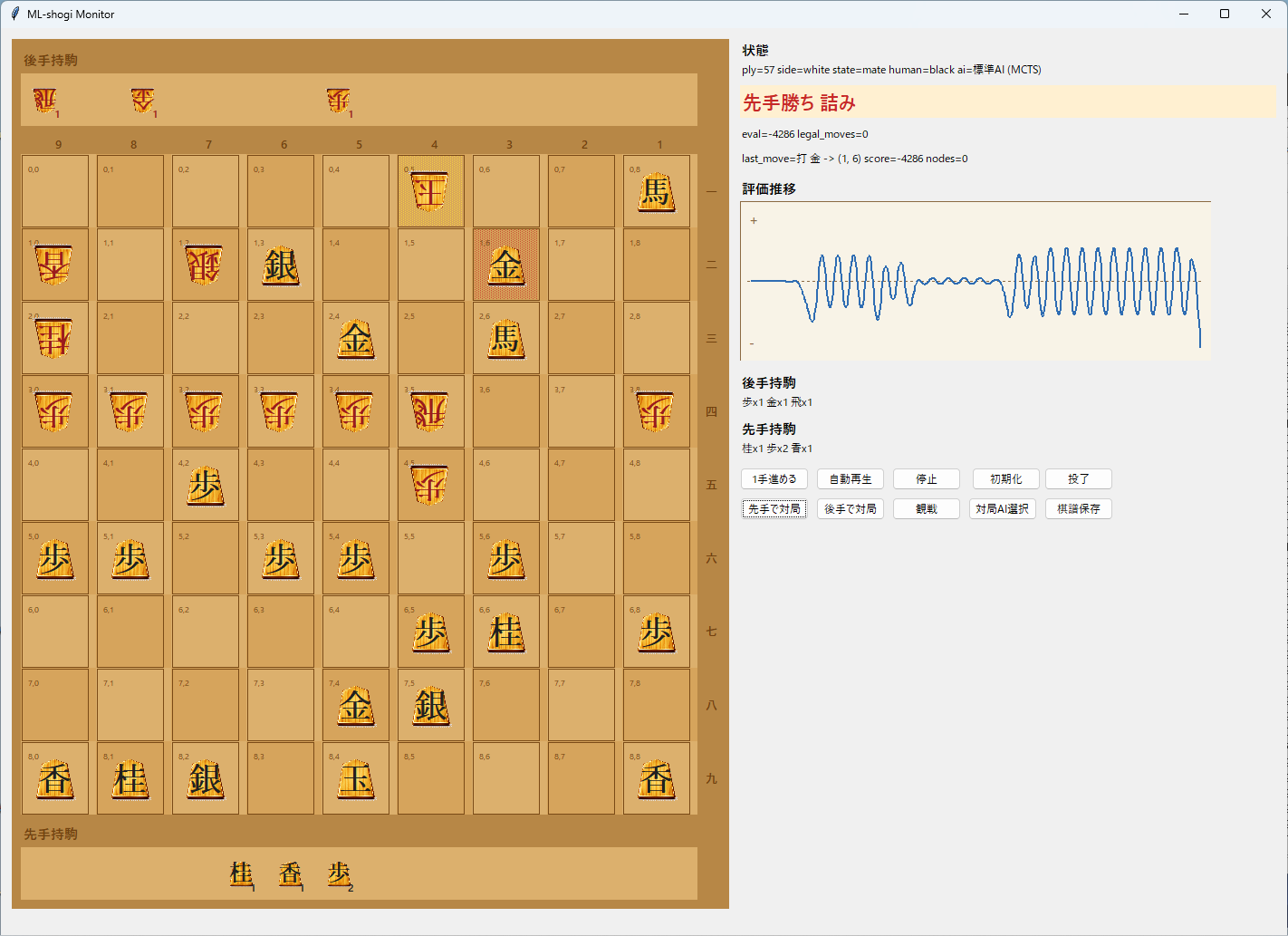The image size is (1288, 936).
Task: Start a game as black with 先手で対局
Action: click(774, 509)
